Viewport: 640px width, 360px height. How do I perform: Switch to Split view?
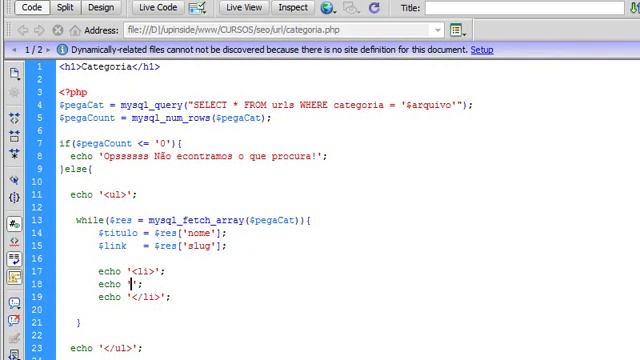(65, 7)
